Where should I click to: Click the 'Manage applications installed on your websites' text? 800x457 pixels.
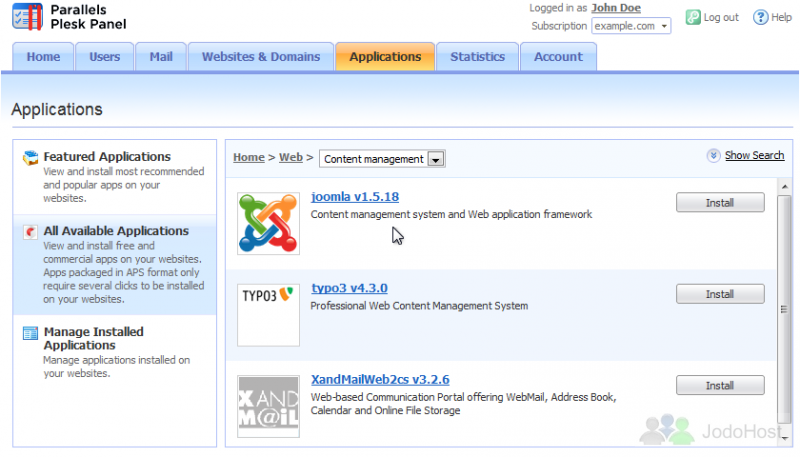pyautogui.click(x=117, y=367)
